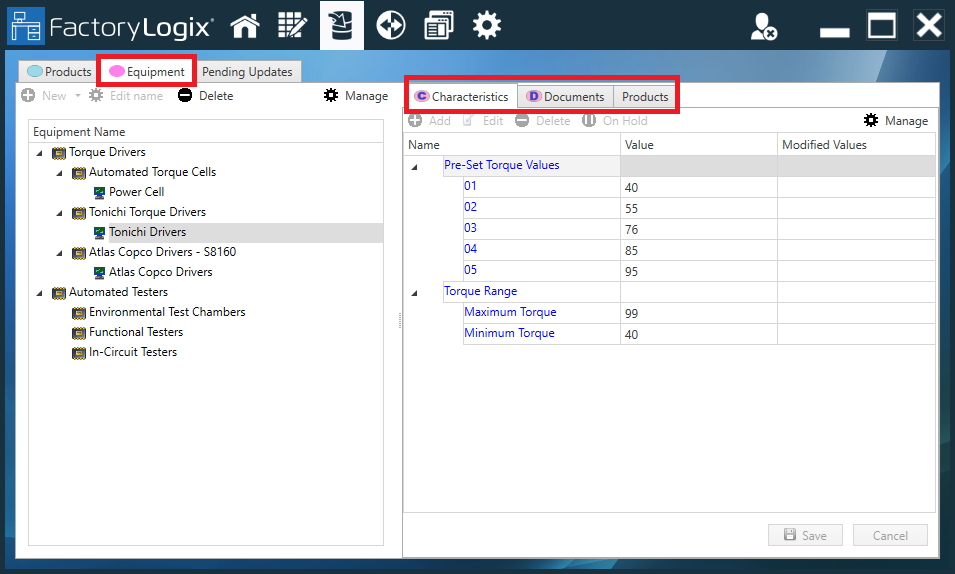
Task: Click the value 76 cell
Action: pyautogui.click(x=699, y=230)
